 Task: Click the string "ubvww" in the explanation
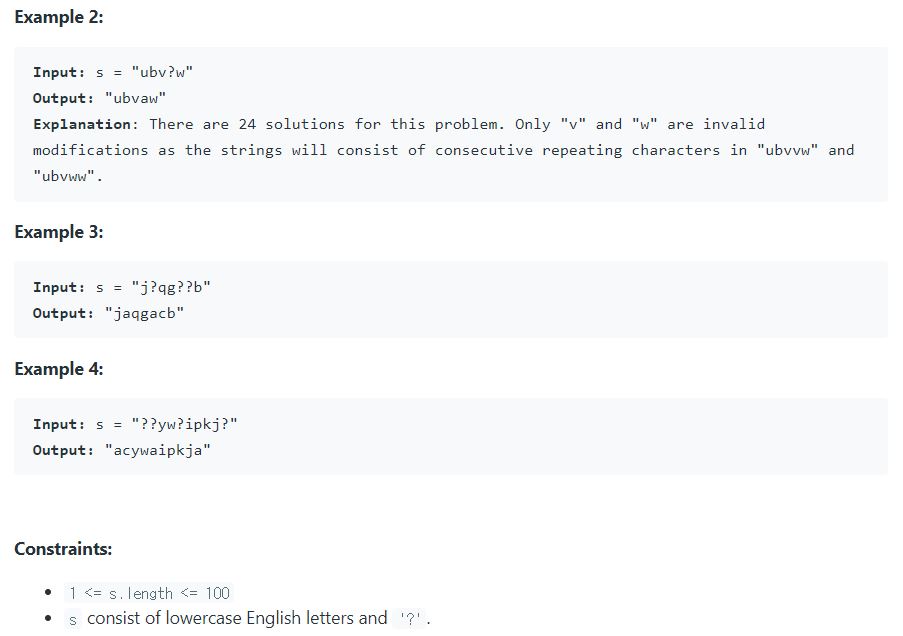pos(63,175)
